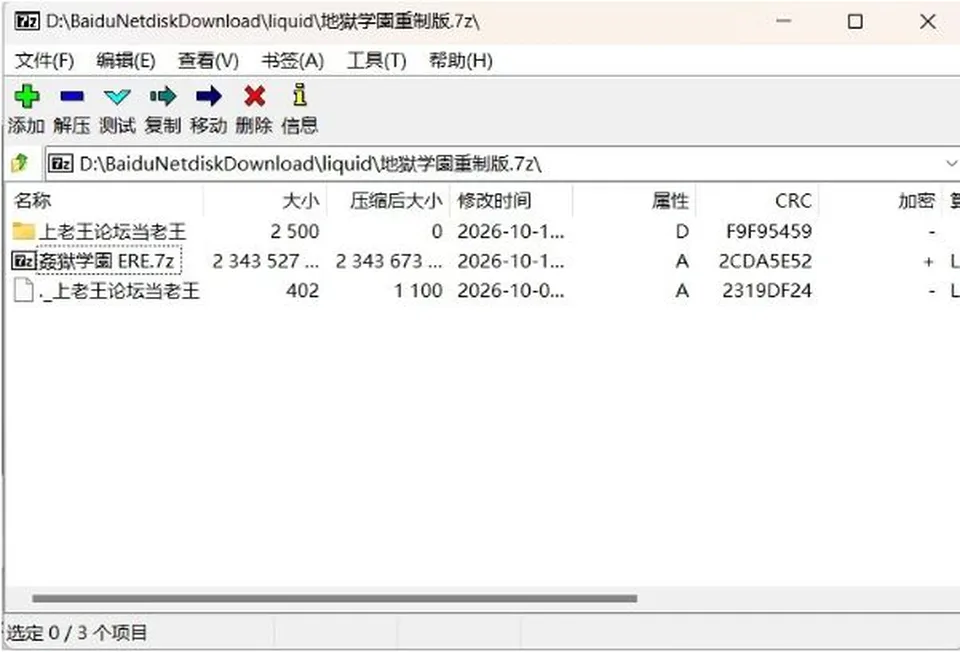Click the size value 402
This screenshot has height=652, width=960.
(302, 291)
